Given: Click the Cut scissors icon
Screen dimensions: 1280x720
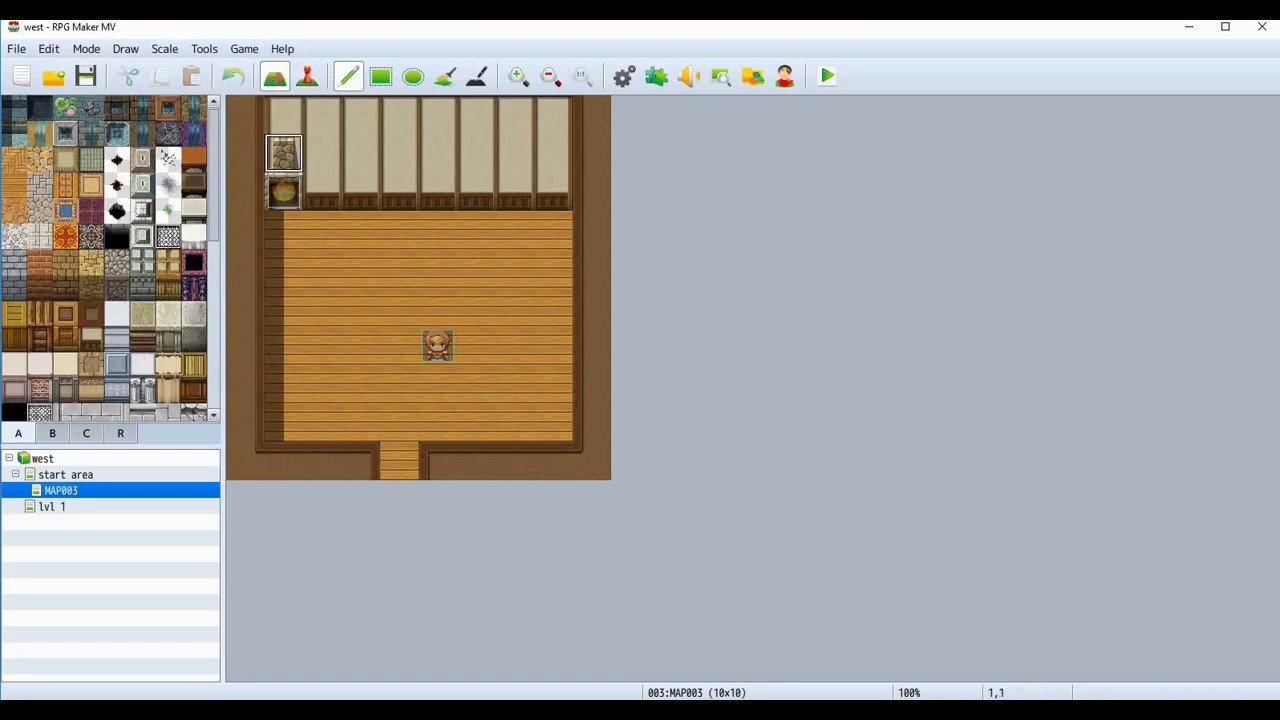Looking at the screenshot, I should pyautogui.click(x=128, y=76).
